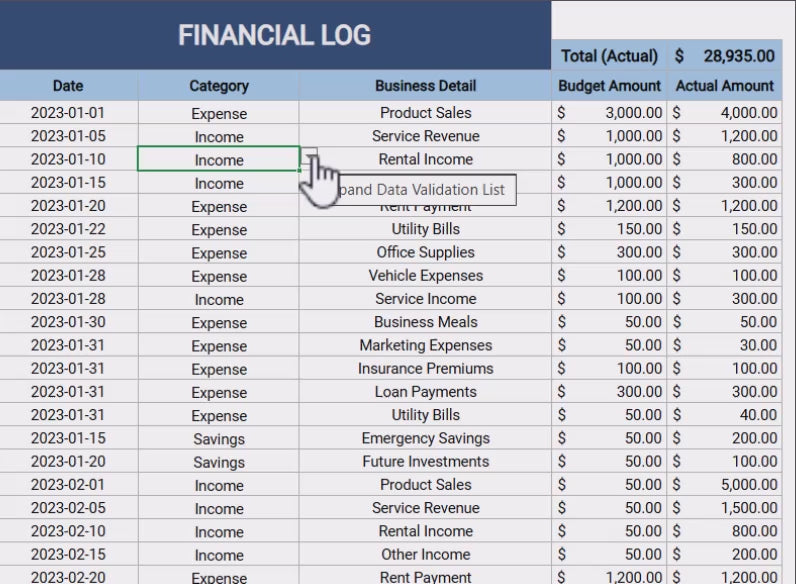
Task: Select the date cell 2023-01-01
Action: (68, 112)
